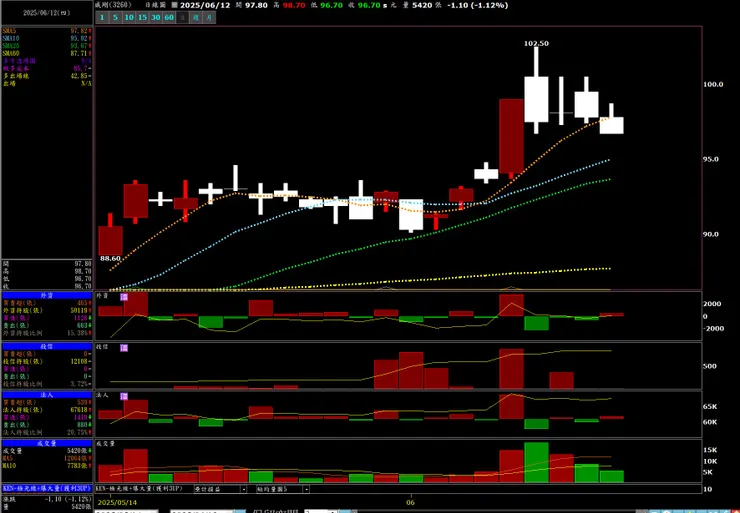Click the 2025/05/14 date marker
740x513 pixels.
point(117,502)
